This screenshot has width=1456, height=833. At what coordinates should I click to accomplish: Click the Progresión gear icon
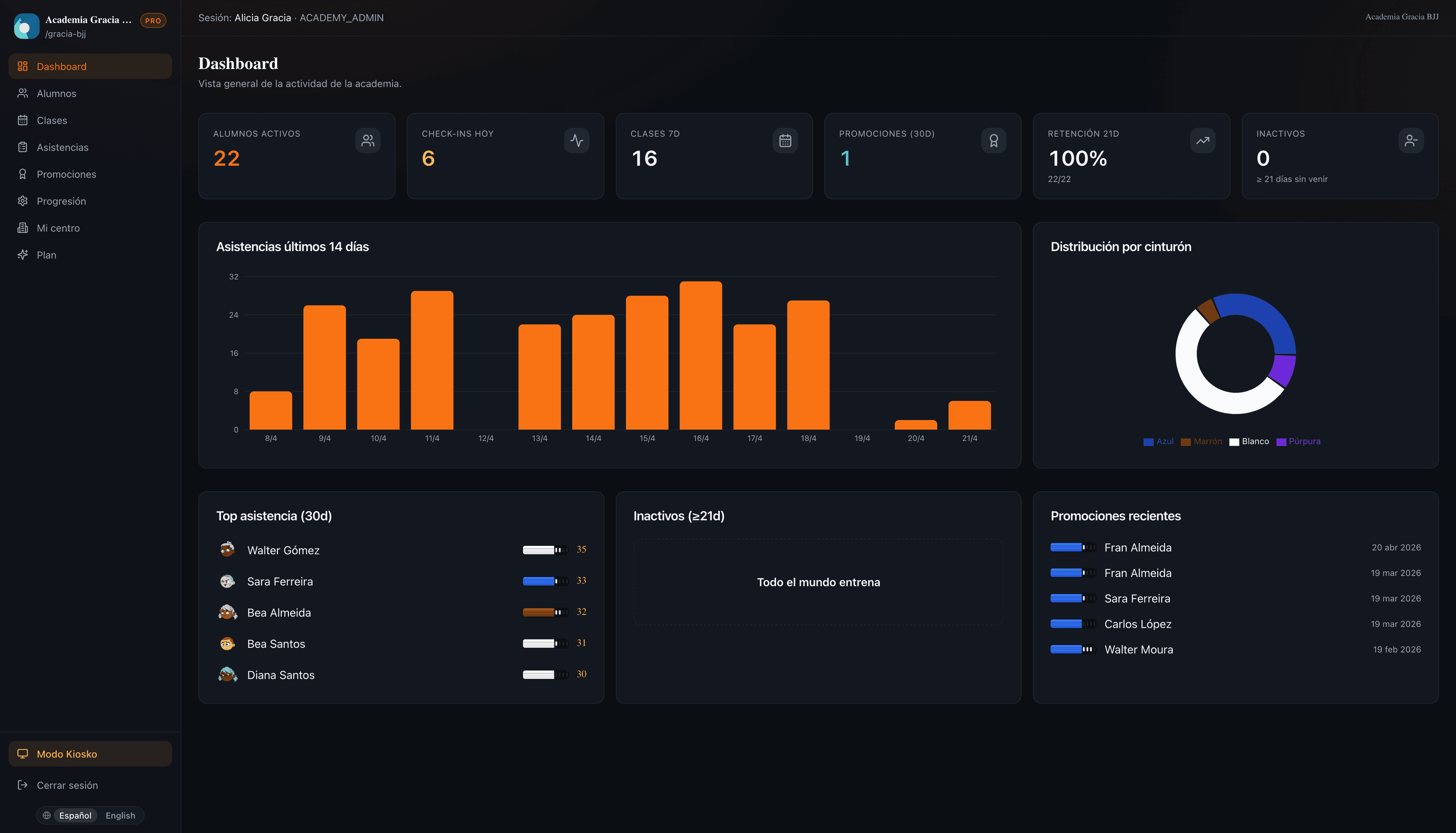click(x=23, y=201)
